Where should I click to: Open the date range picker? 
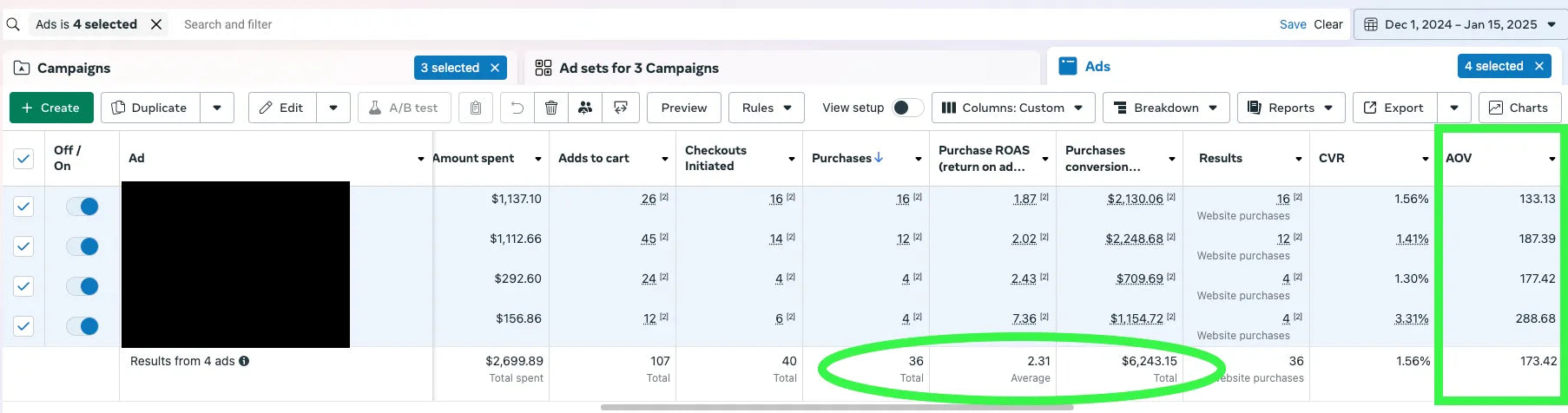1459,24
